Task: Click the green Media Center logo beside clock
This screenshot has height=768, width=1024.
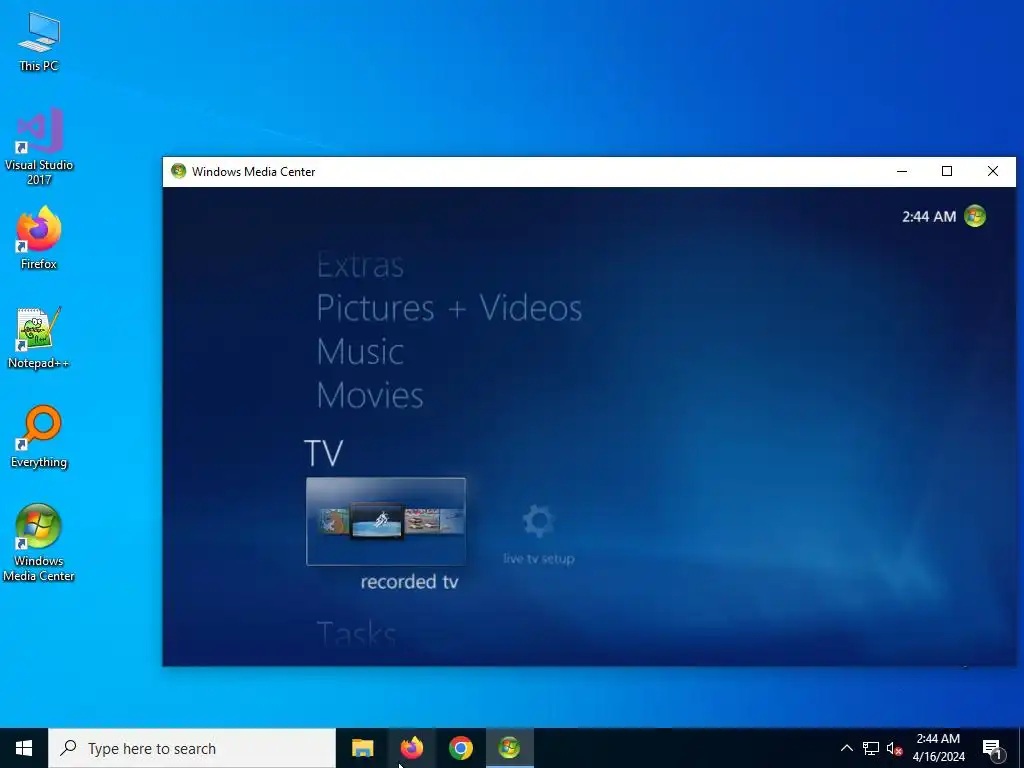Action: click(x=975, y=216)
